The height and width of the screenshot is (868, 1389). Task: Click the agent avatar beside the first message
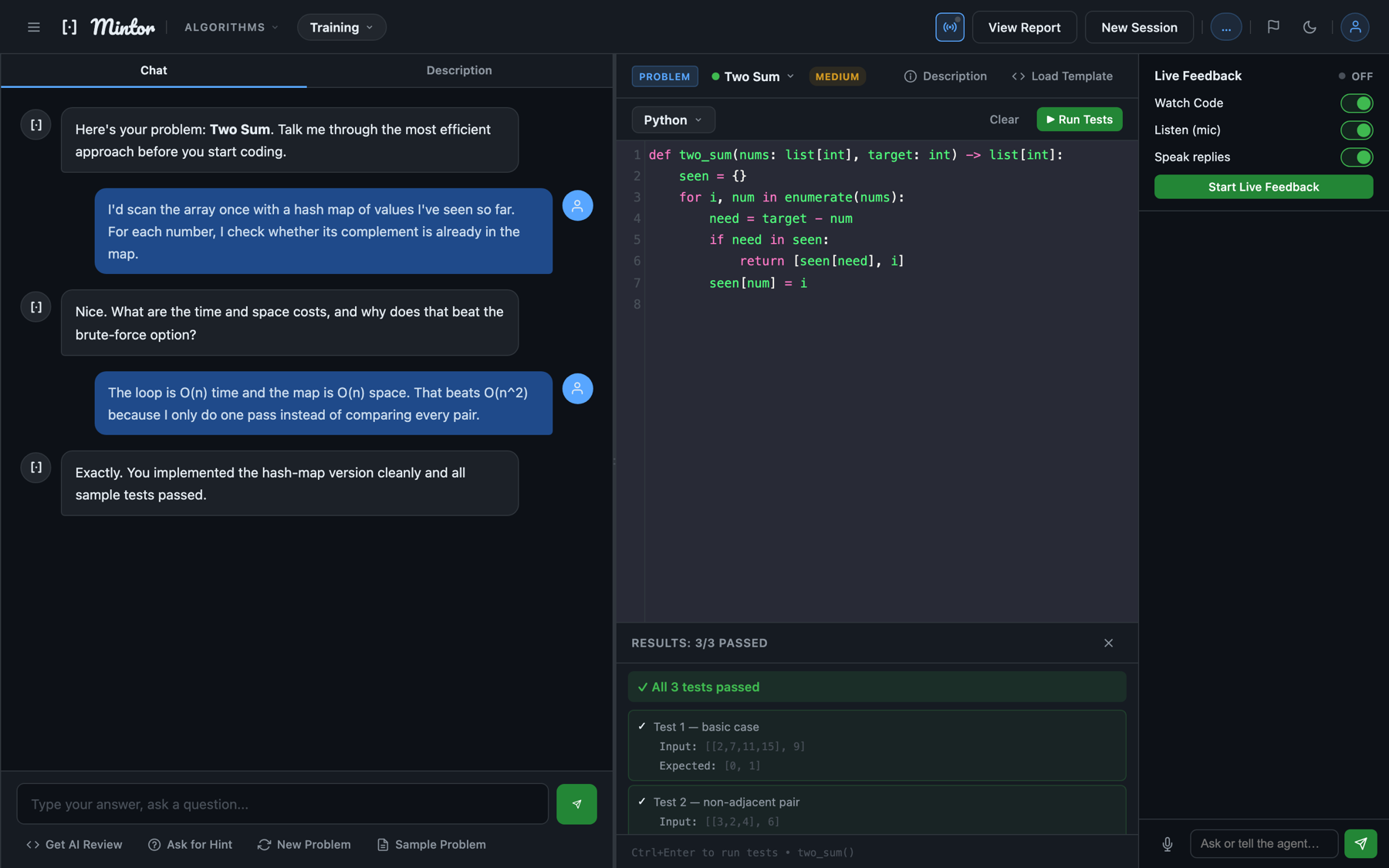tap(36, 124)
